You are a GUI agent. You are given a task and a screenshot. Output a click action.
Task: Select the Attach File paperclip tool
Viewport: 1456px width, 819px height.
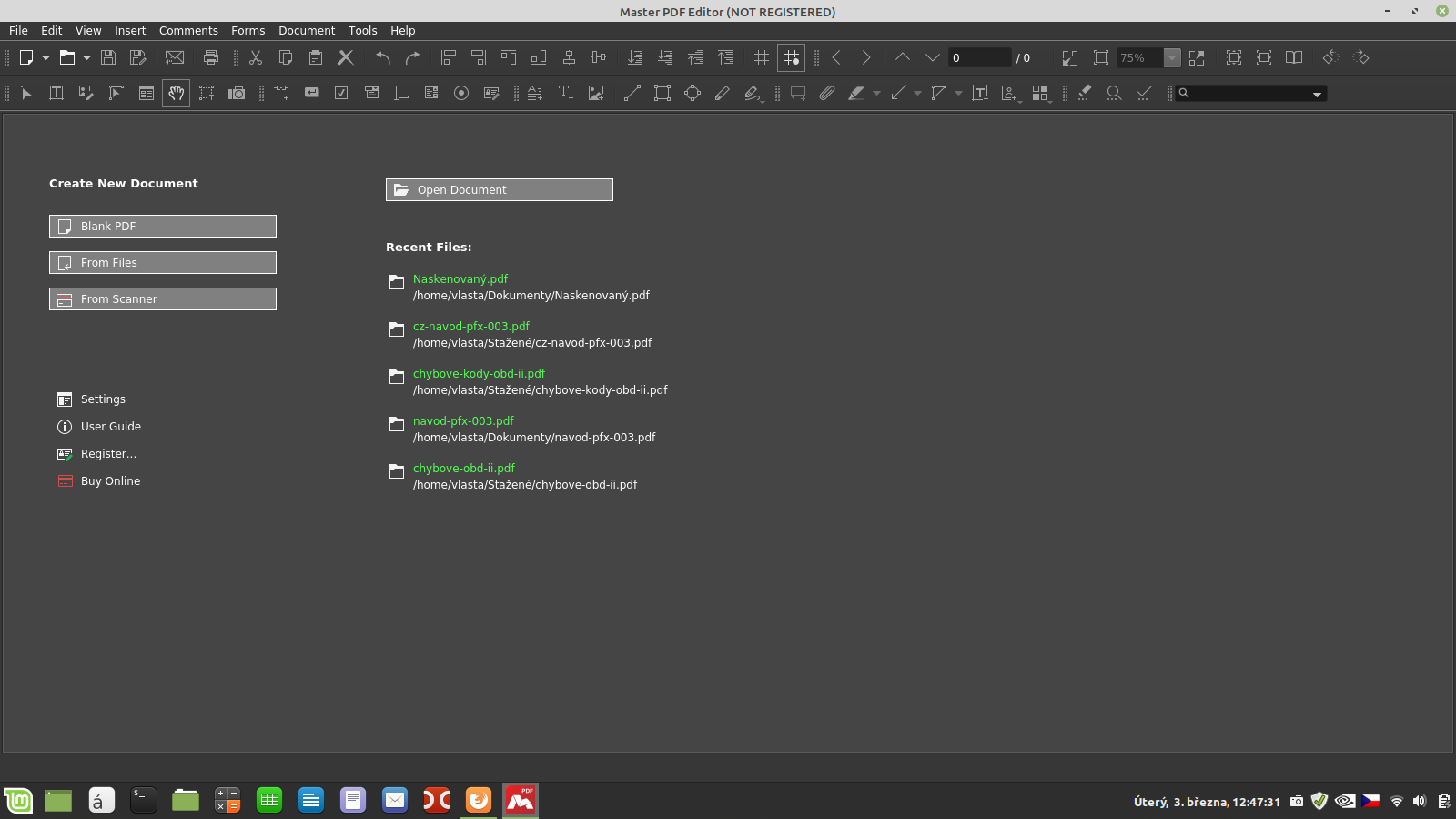point(827,93)
